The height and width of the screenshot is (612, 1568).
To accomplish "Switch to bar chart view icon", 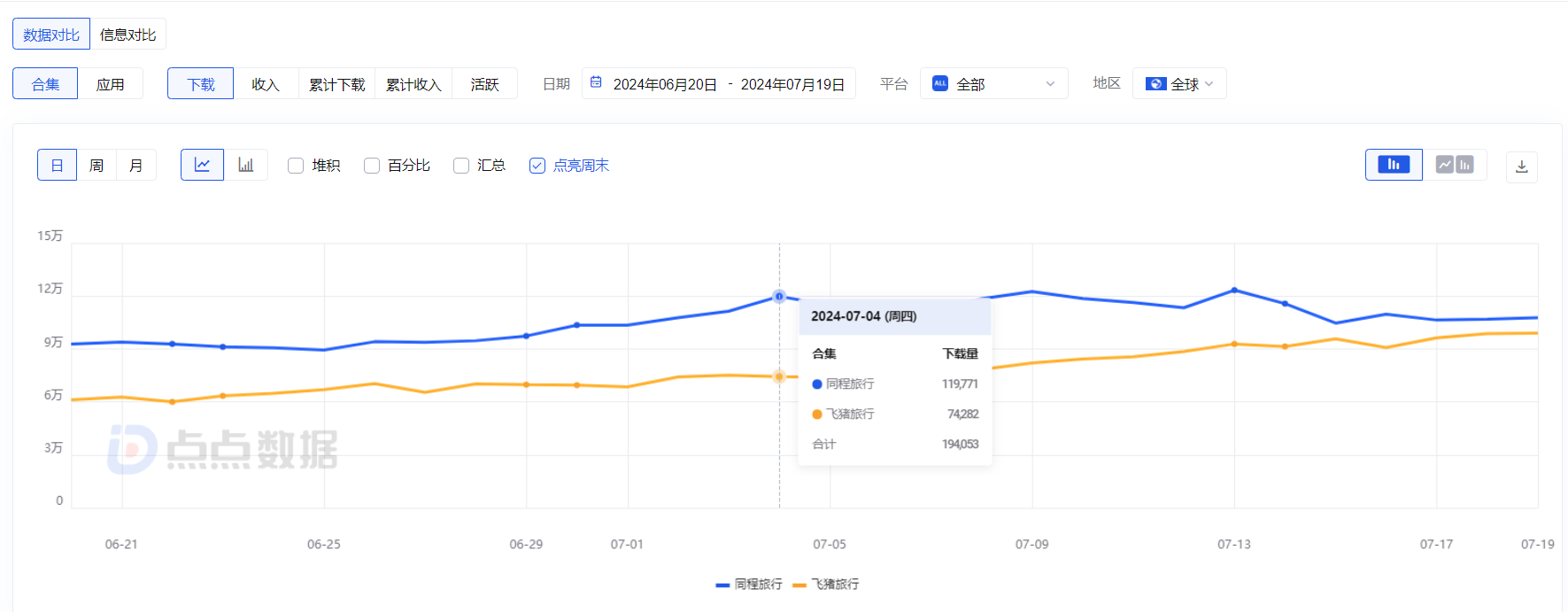I will (x=246, y=165).
